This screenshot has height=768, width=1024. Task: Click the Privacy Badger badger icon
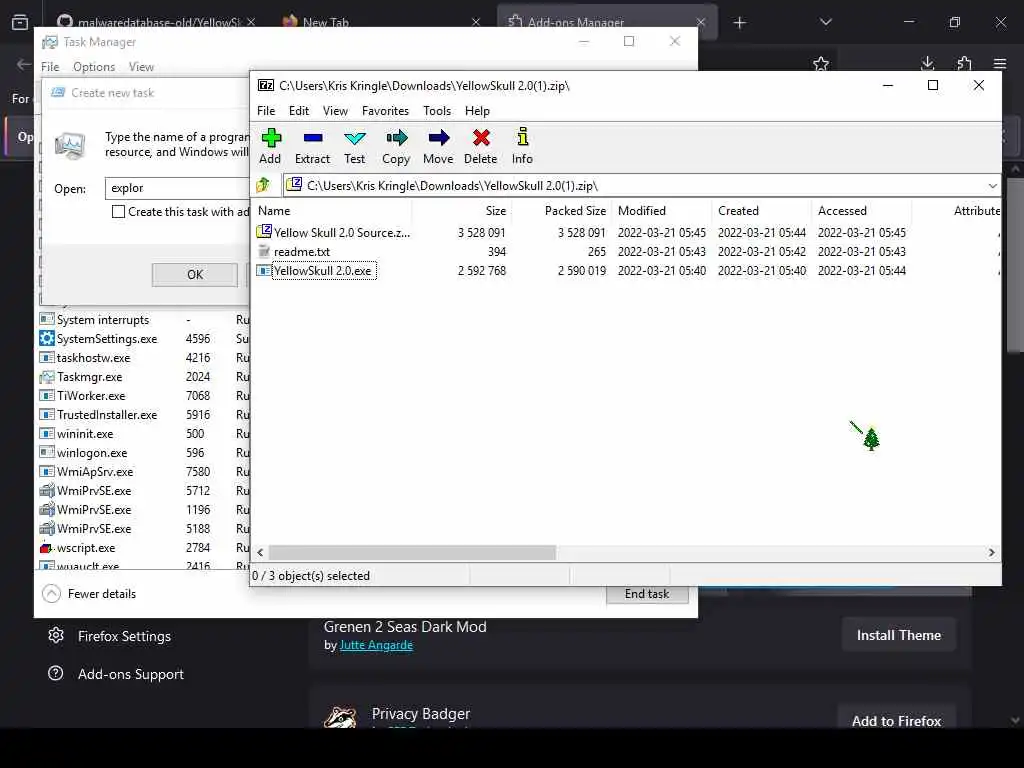341,716
